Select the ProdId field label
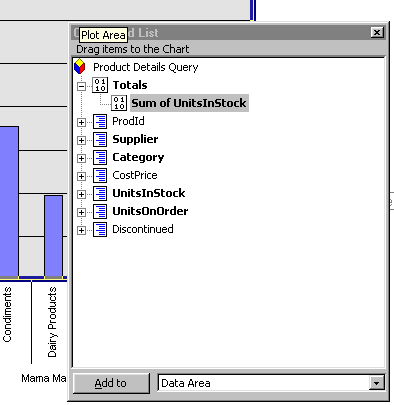The image size is (394, 405). pyautogui.click(x=128, y=121)
